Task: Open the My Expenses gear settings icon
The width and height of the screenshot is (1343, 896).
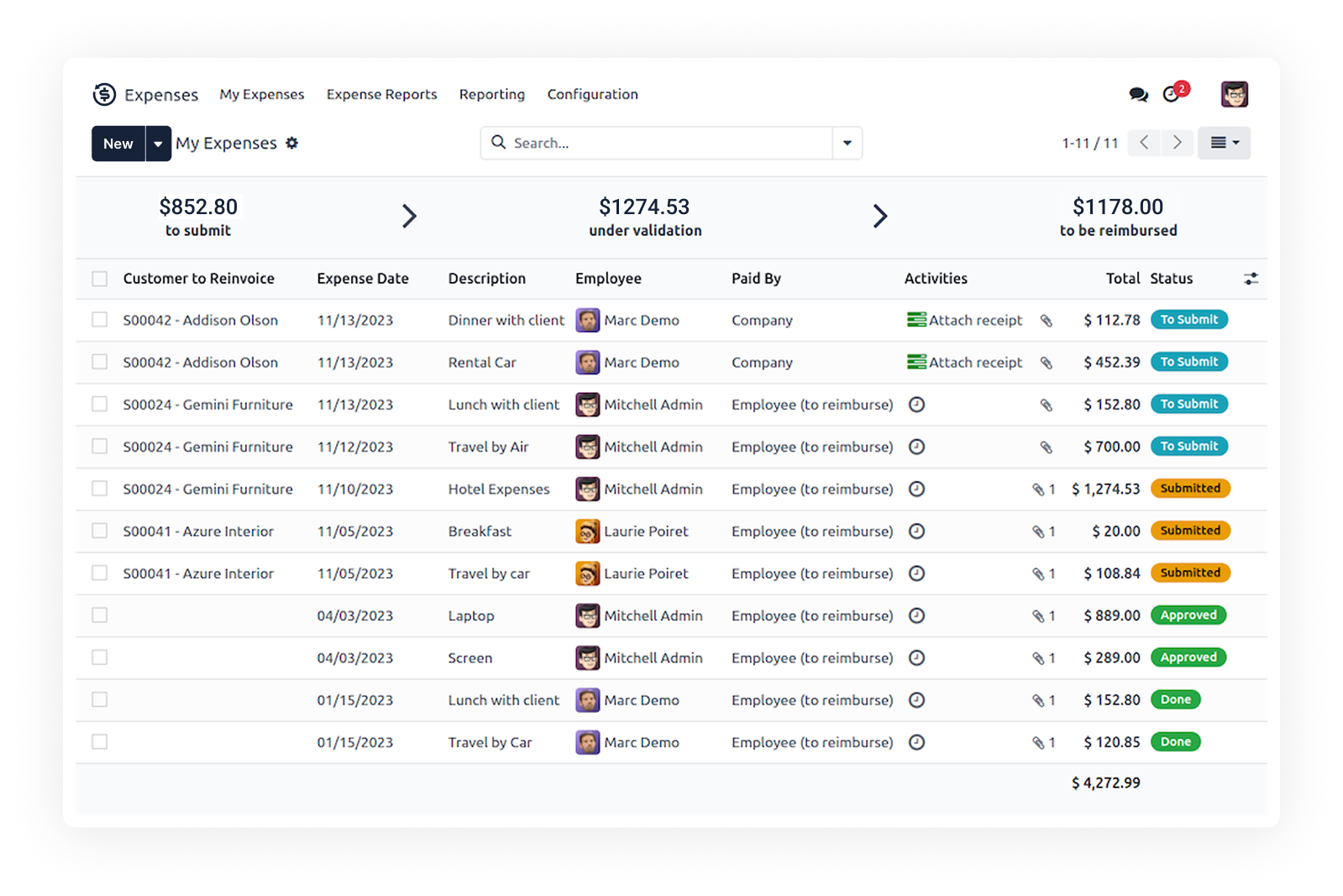Action: pos(292,143)
